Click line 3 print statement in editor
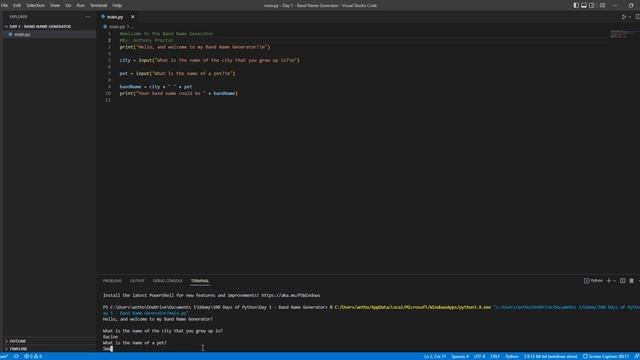 [195, 47]
